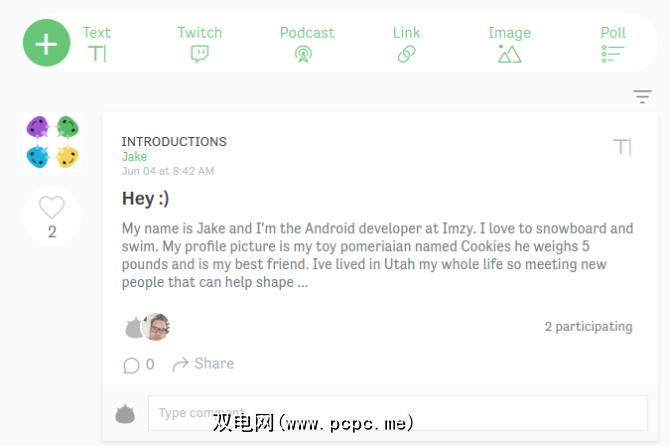The height and width of the screenshot is (446, 670).
Task: Click the community avatar with four blobs
Action: 52,142
